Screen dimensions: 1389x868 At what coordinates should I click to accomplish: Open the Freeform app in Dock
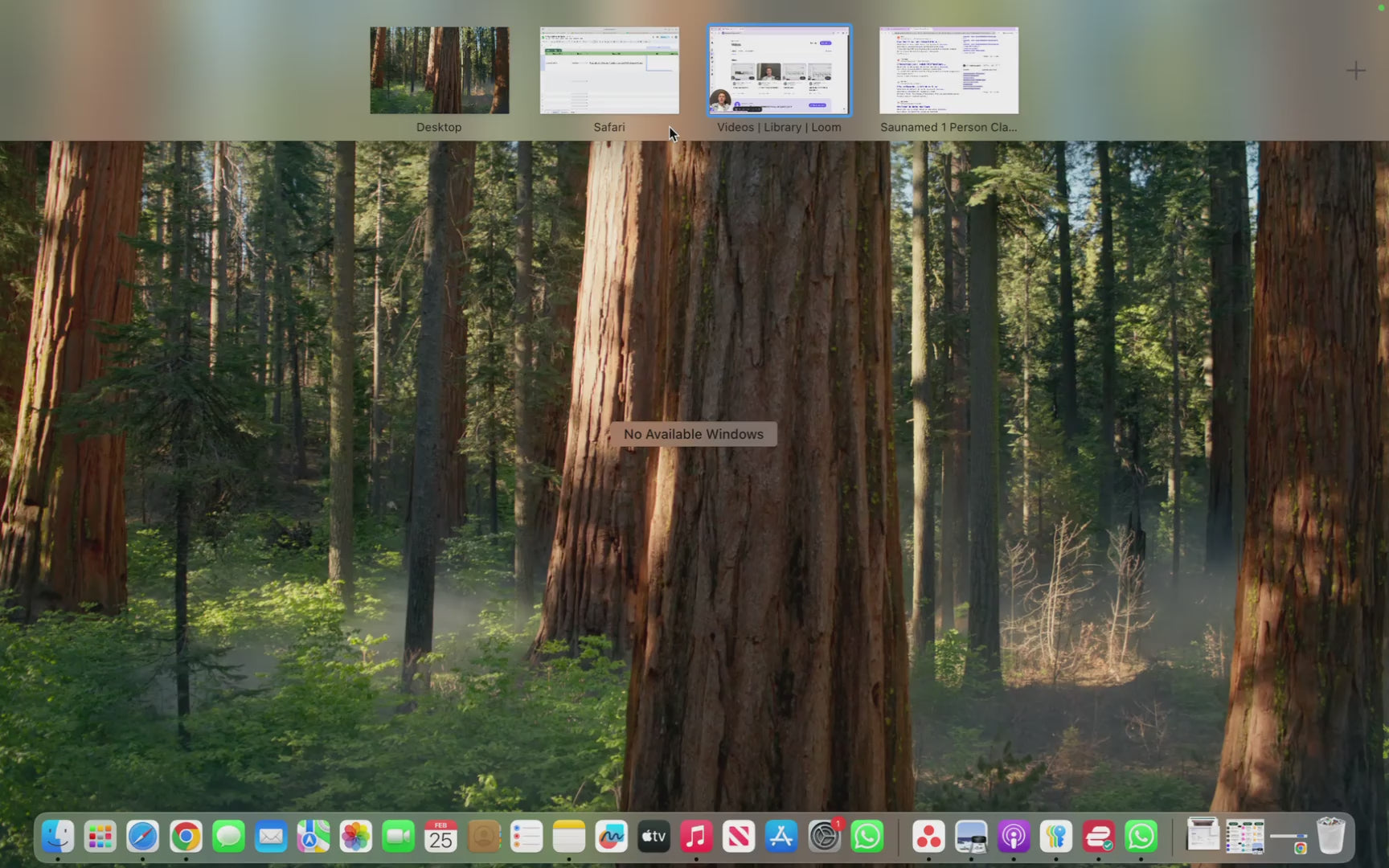(611, 837)
